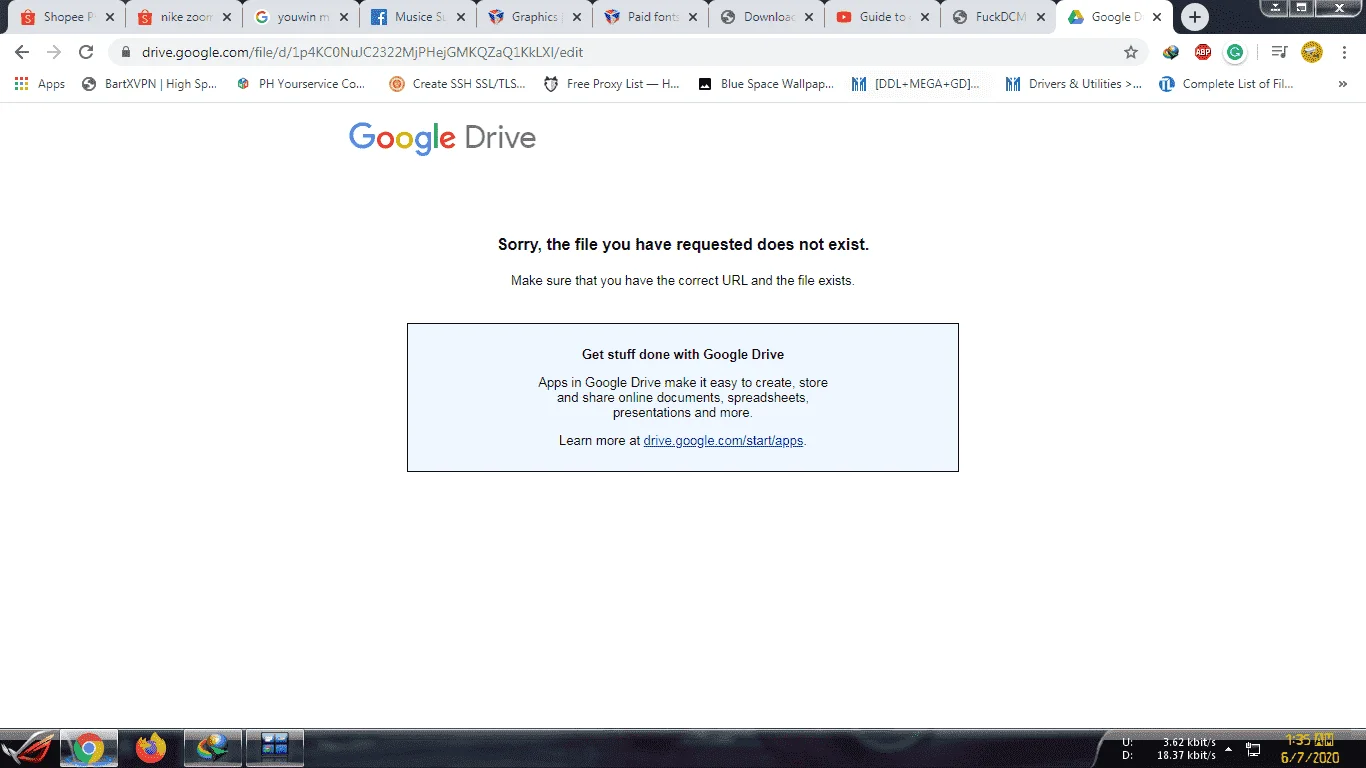Open the Apps grid shortcut in bookmarks bar

pos(40,84)
